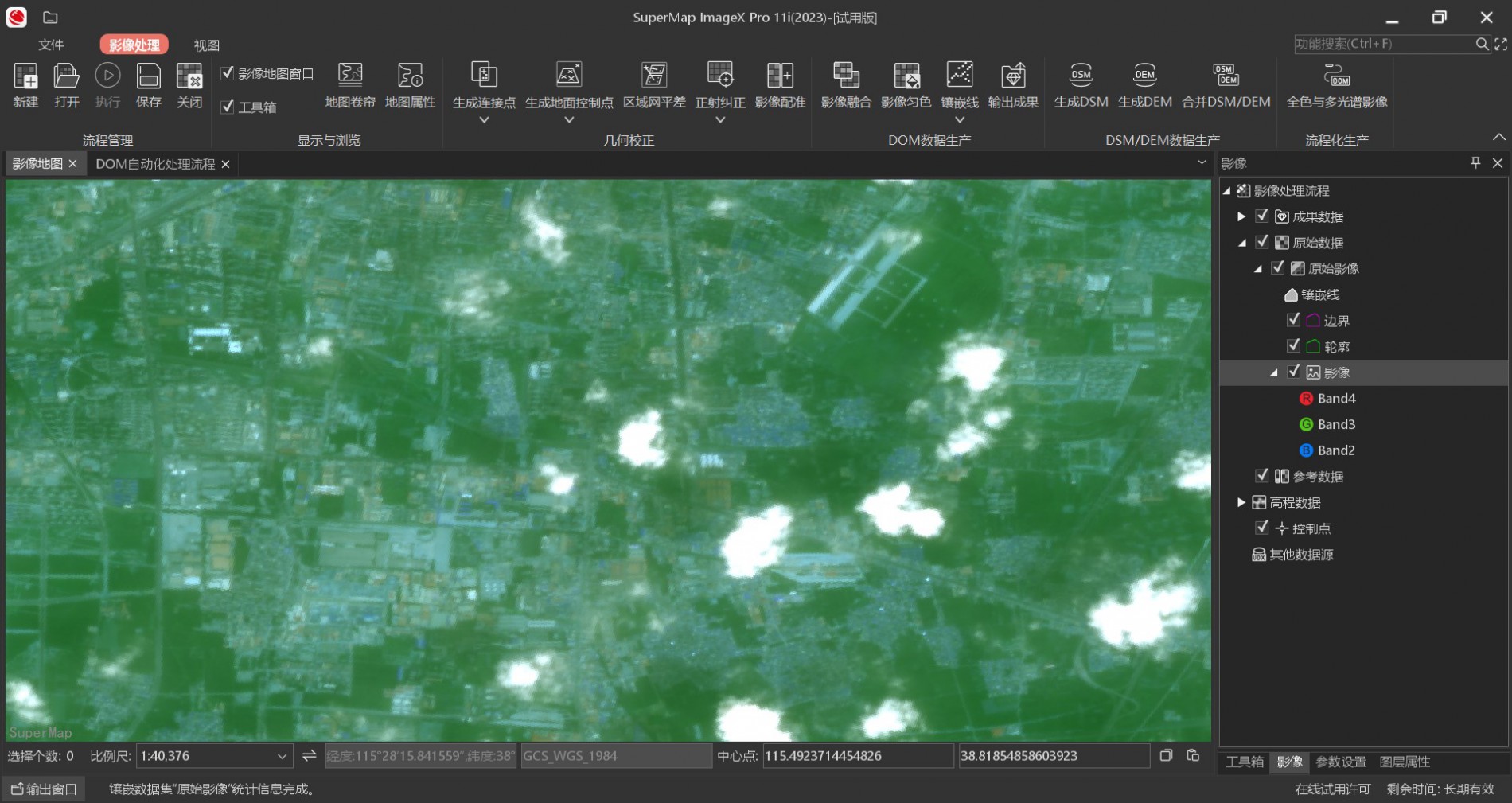Close the 影像地图 tab
Image resolution: width=1512 pixels, height=803 pixels.
(x=73, y=163)
